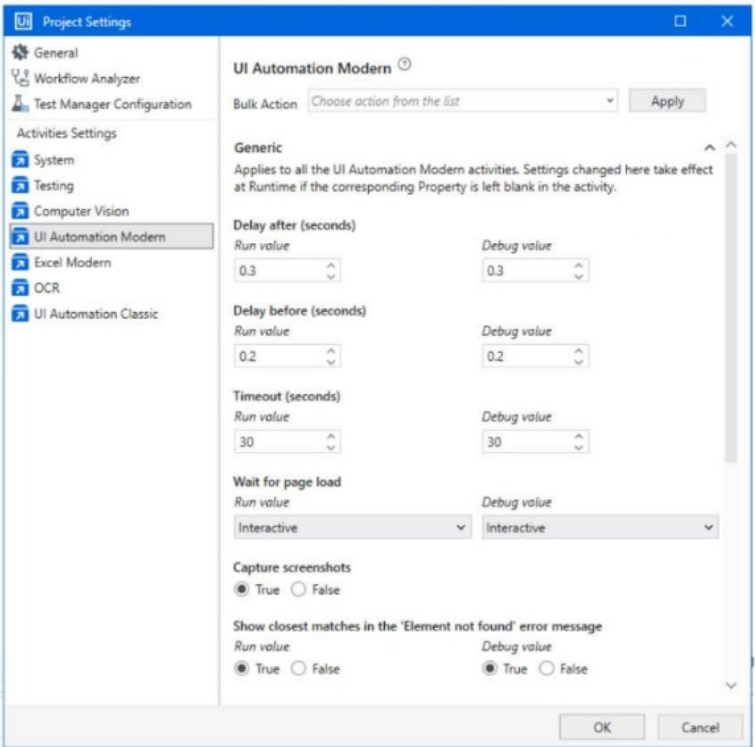Viewport: 755px width, 747px height.
Task: Click the help icon beside UI Automation Modern
Action: click(404, 64)
